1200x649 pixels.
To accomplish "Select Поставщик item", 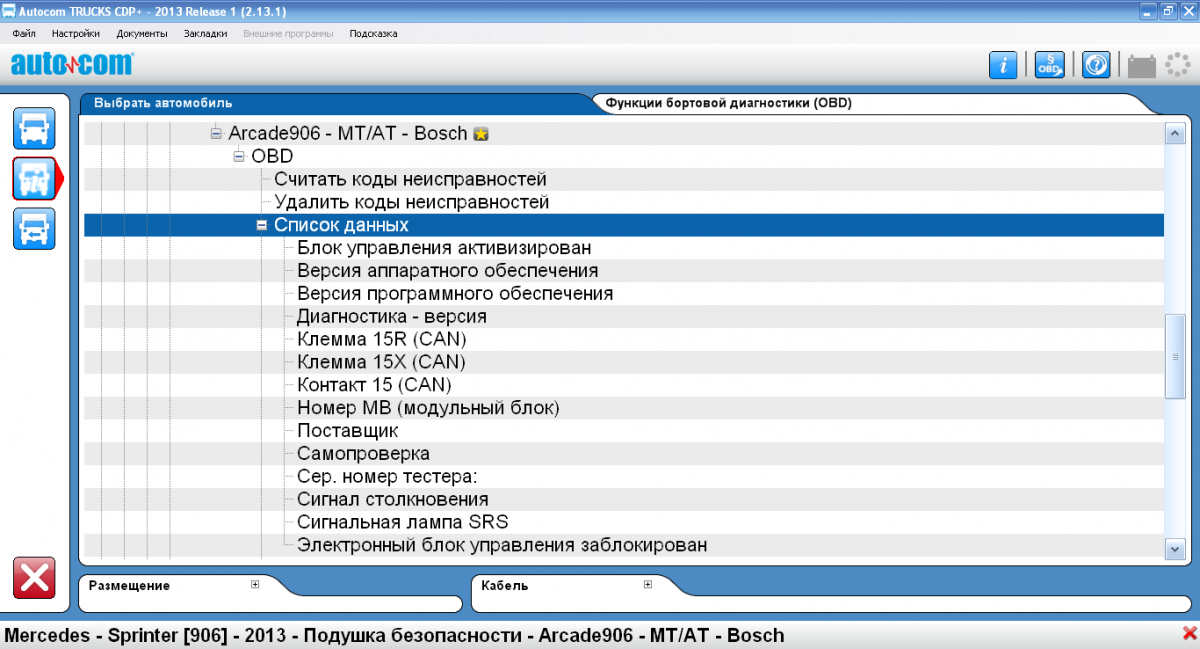I will point(347,431).
